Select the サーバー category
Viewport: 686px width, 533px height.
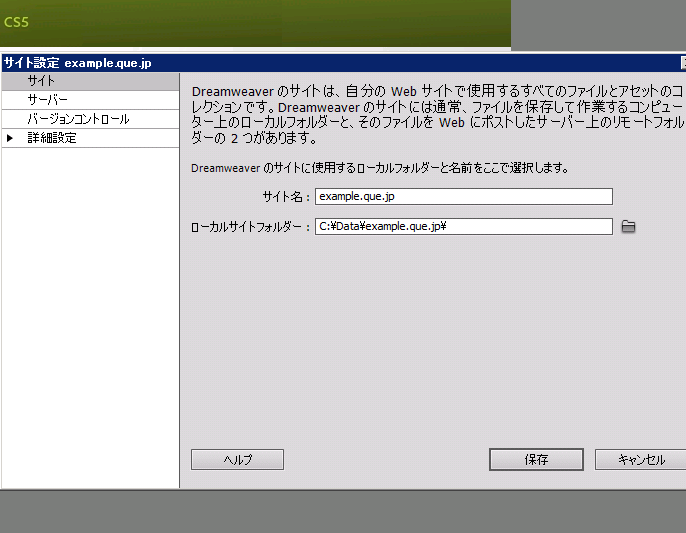[x=91, y=100]
